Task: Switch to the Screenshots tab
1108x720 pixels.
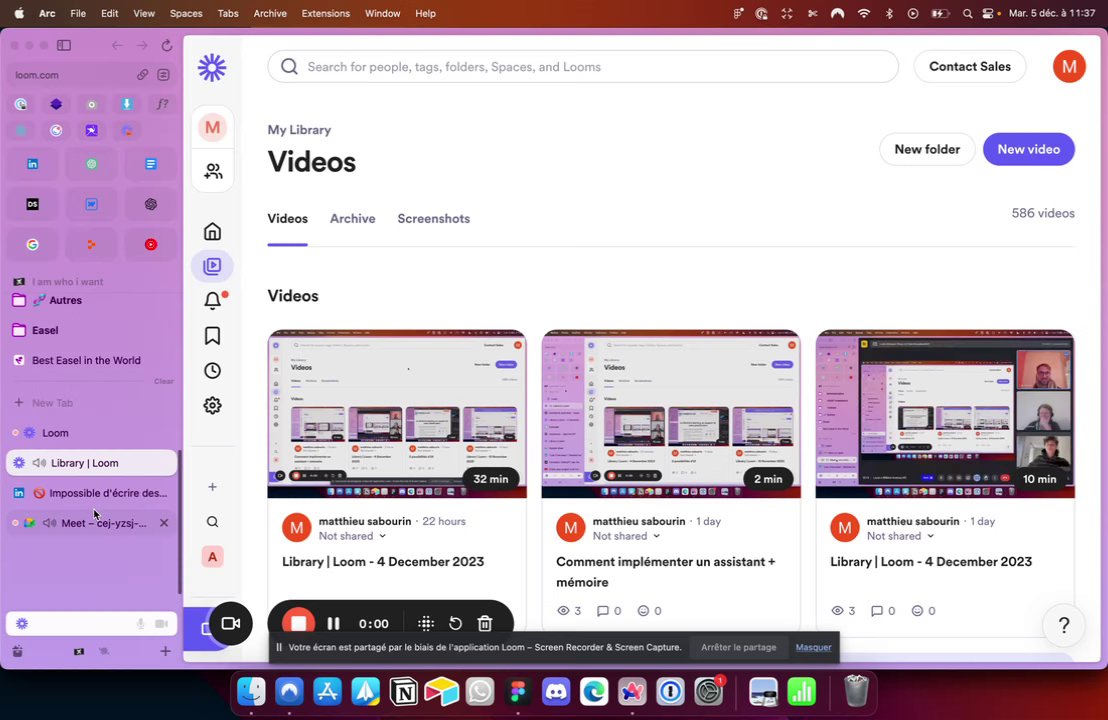Action: click(x=433, y=218)
